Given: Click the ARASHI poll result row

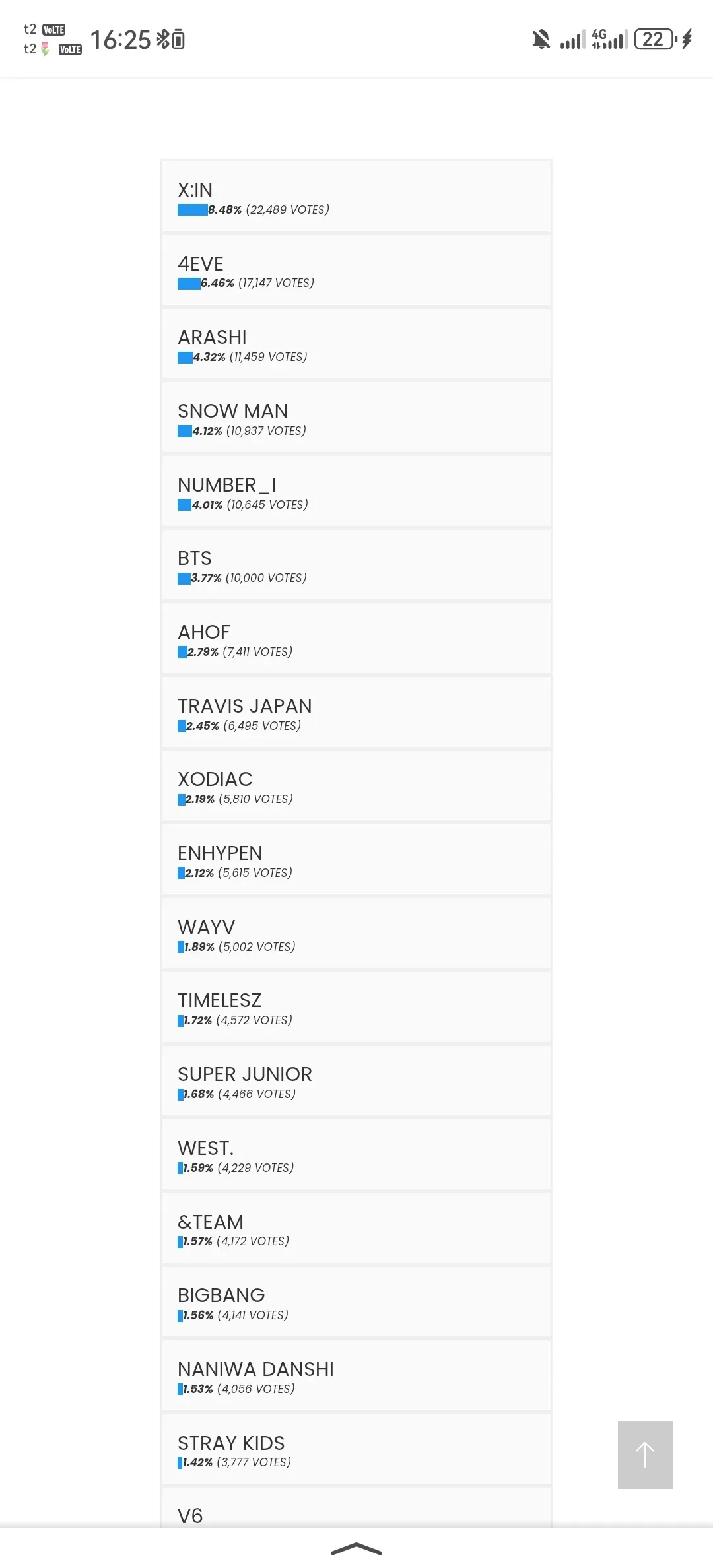Looking at the screenshot, I should point(356,344).
